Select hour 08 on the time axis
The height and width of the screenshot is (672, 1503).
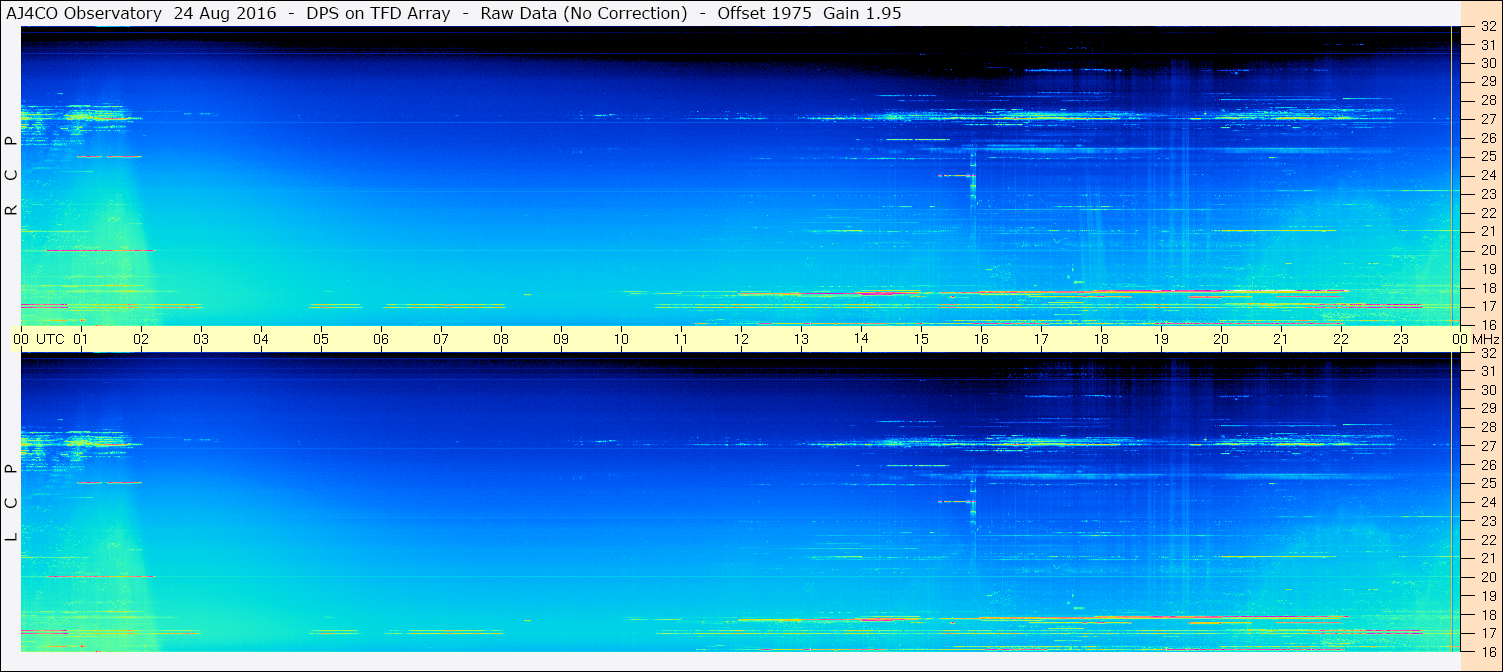(501, 339)
